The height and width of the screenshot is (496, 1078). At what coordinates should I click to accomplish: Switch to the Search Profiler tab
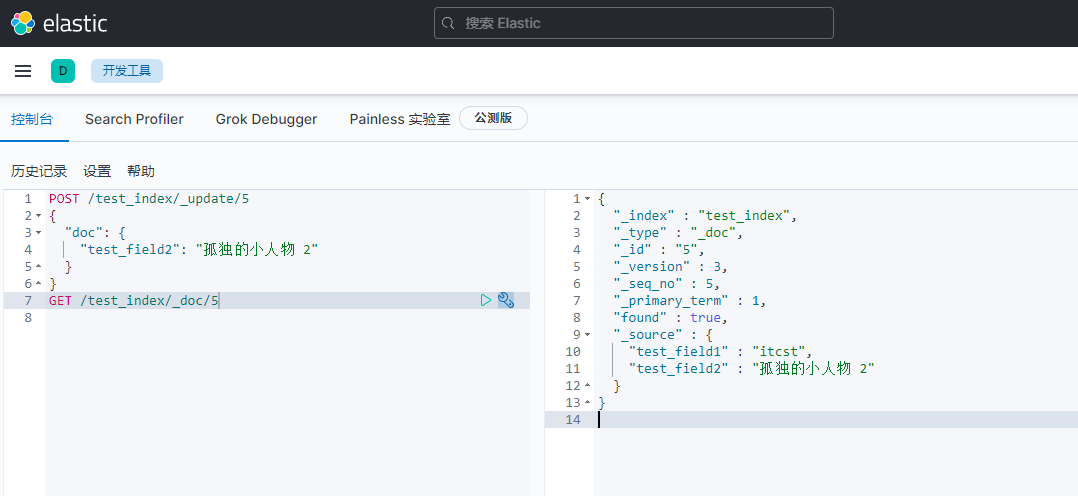click(134, 119)
